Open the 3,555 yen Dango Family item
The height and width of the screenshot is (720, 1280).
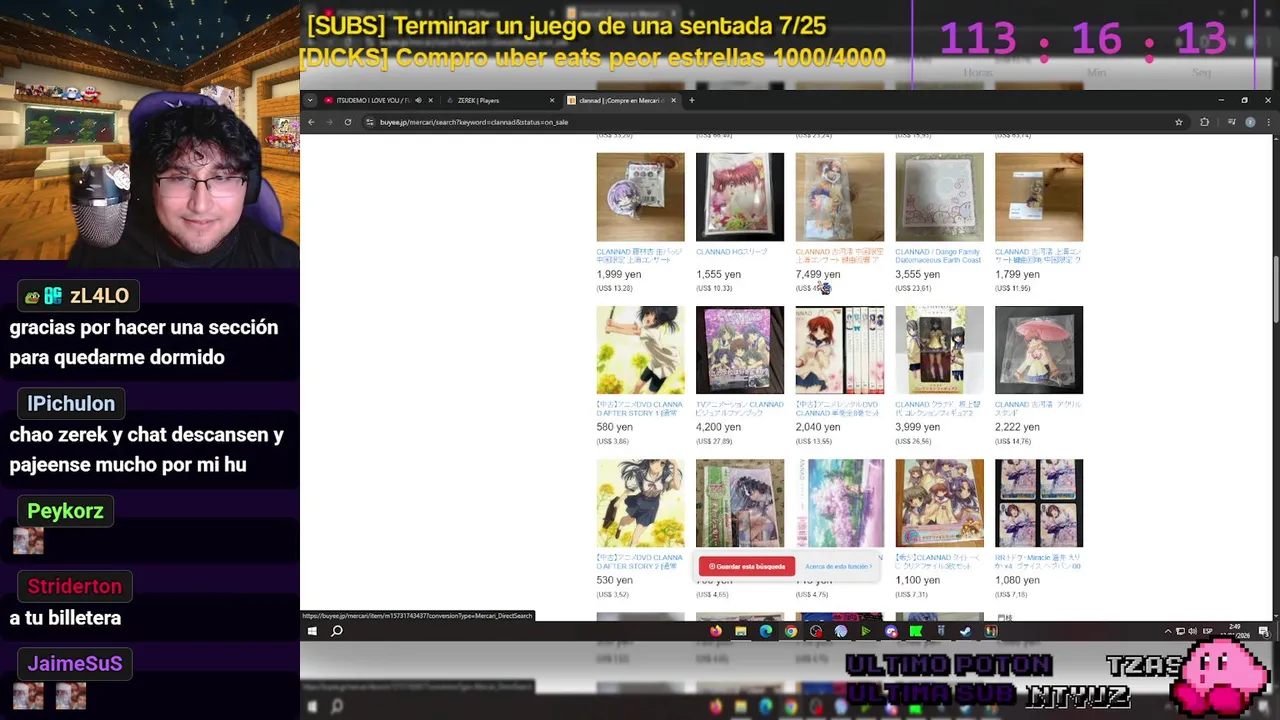(x=939, y=197)
